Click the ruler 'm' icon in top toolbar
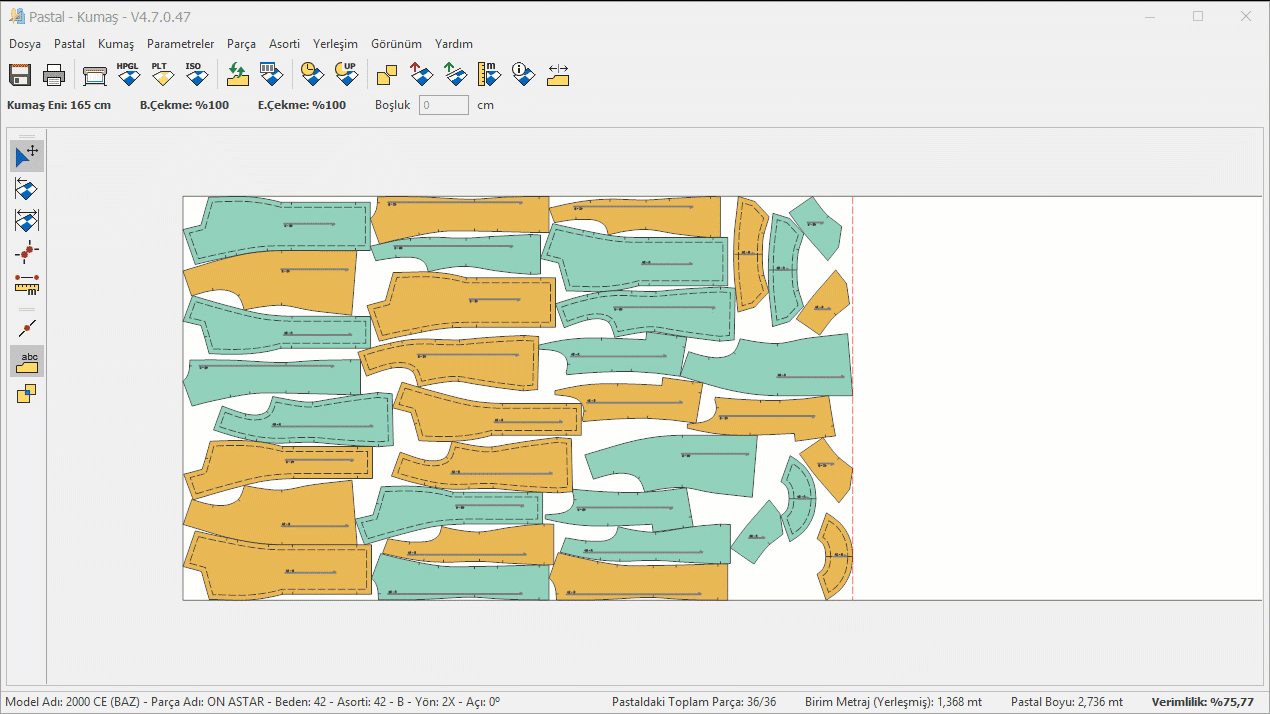1270x714 pixels. [x=489, y=74]
